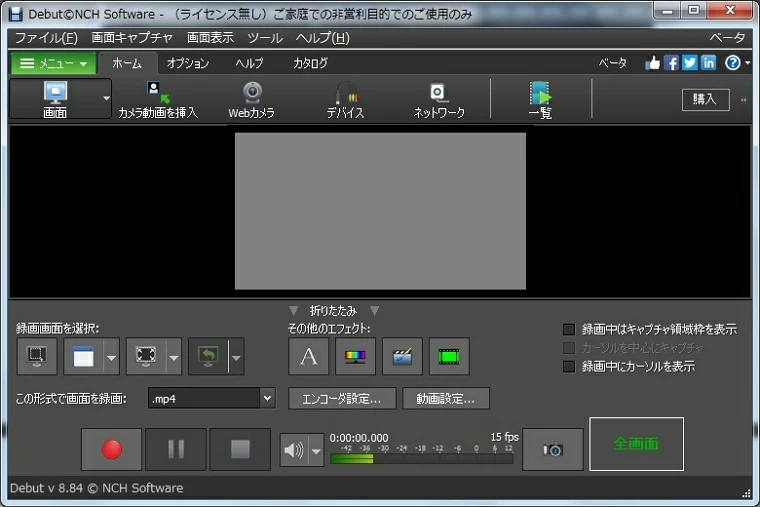Click the red Record button

(112, 449)
